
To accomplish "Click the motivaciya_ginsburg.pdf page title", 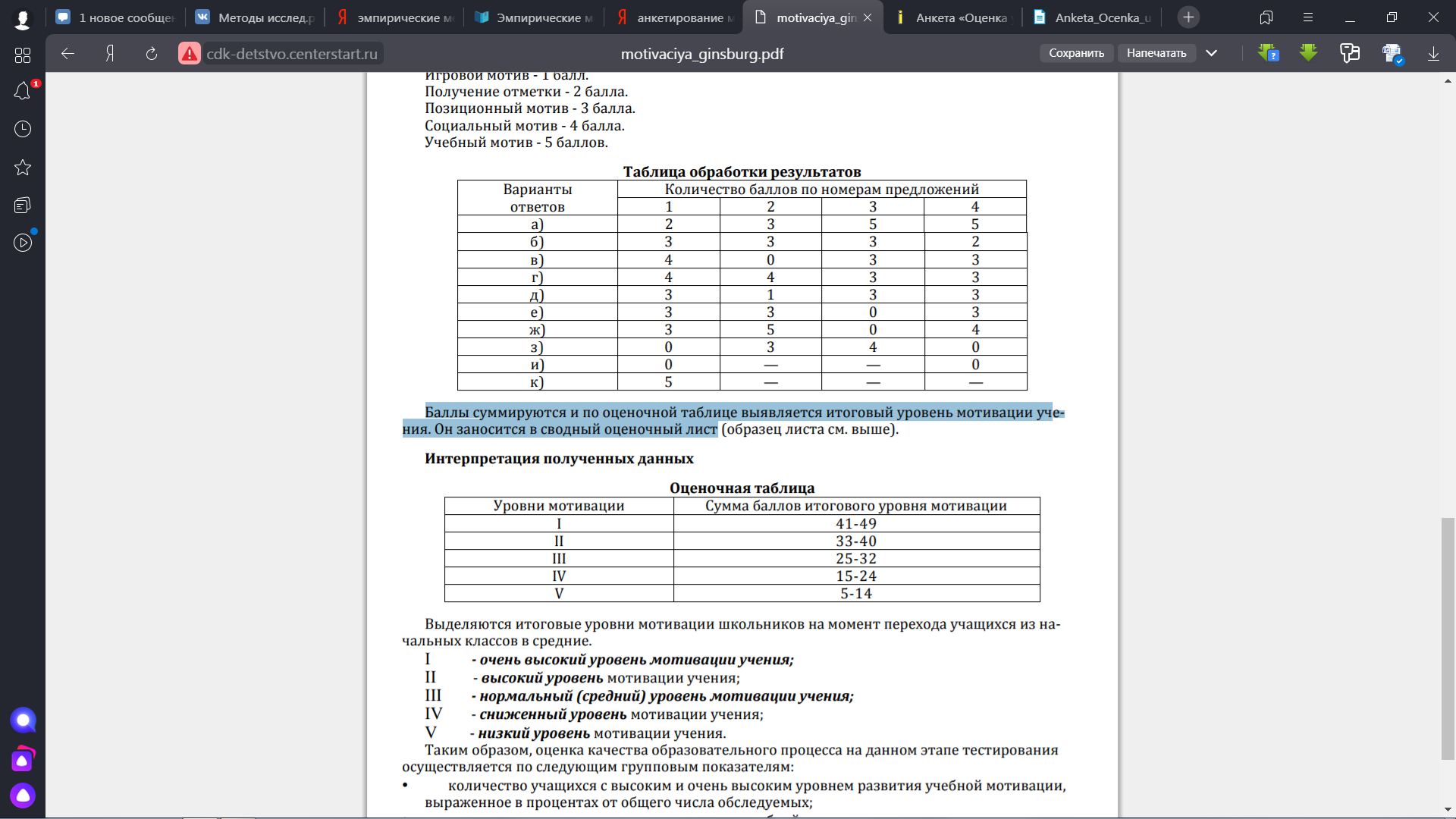I will tap(702, 54).
